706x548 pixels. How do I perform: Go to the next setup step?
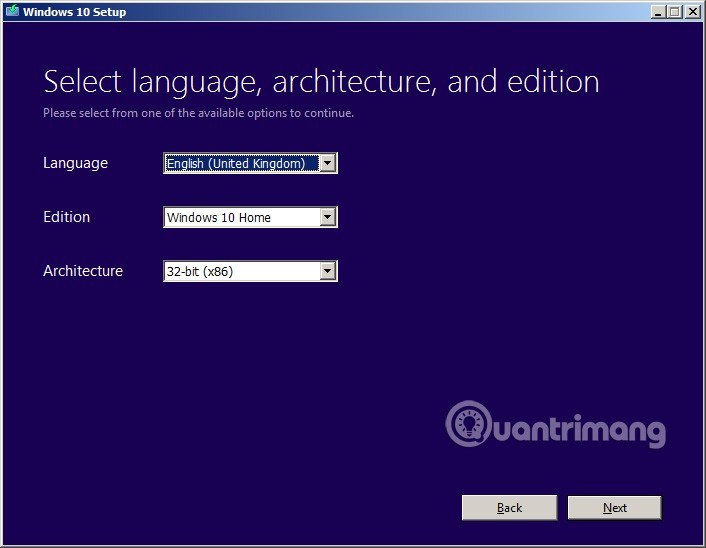click(615, 508)
